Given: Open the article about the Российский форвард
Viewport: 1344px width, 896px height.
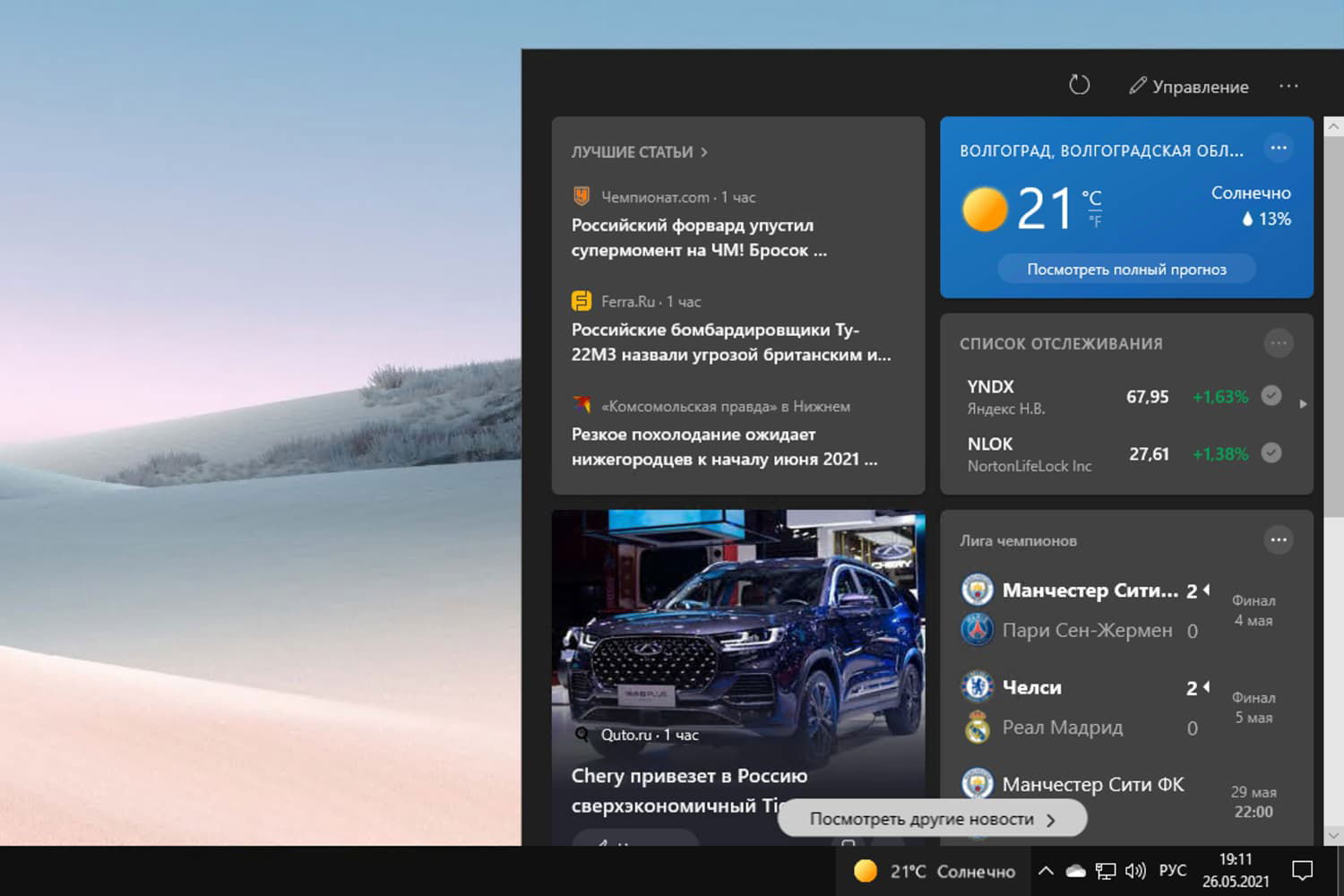Looking at the screenshot, I should pyautogui.click(x=699, y=237).
